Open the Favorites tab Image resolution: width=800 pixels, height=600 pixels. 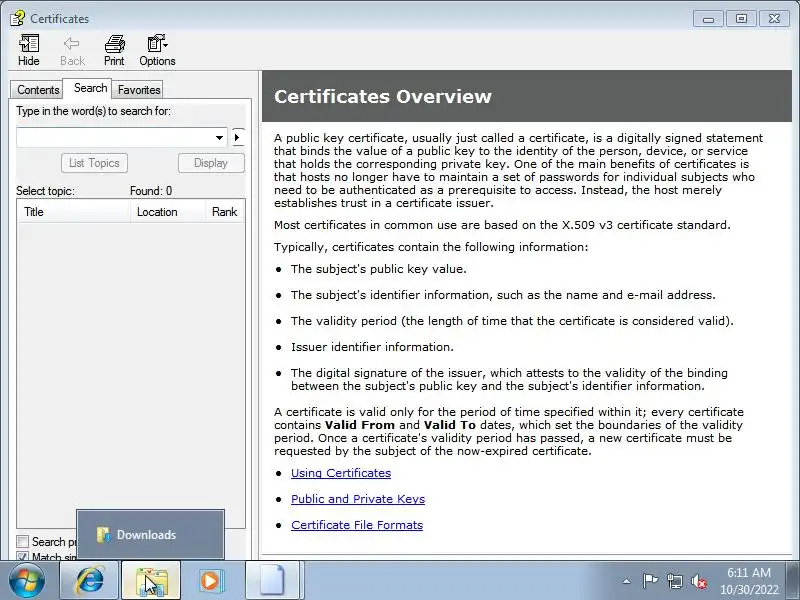[x=139, y=90]
